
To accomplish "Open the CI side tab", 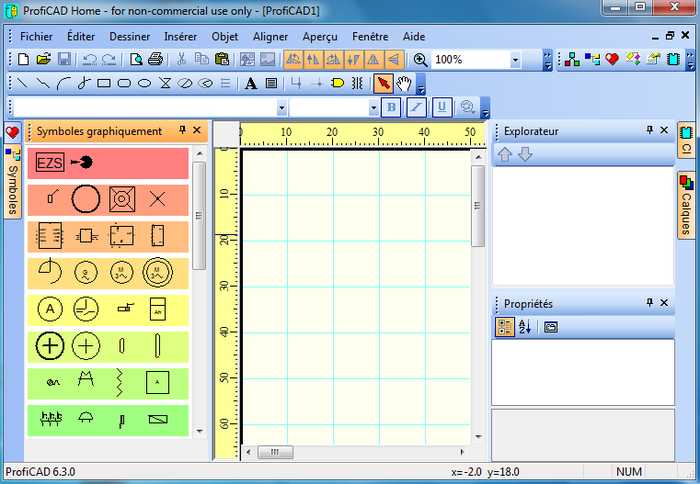I will point(686,141).
